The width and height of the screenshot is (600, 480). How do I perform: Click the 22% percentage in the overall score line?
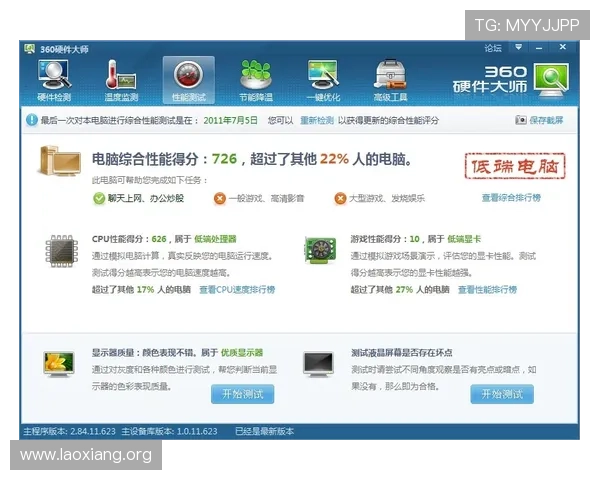click(x=334, y=159)
